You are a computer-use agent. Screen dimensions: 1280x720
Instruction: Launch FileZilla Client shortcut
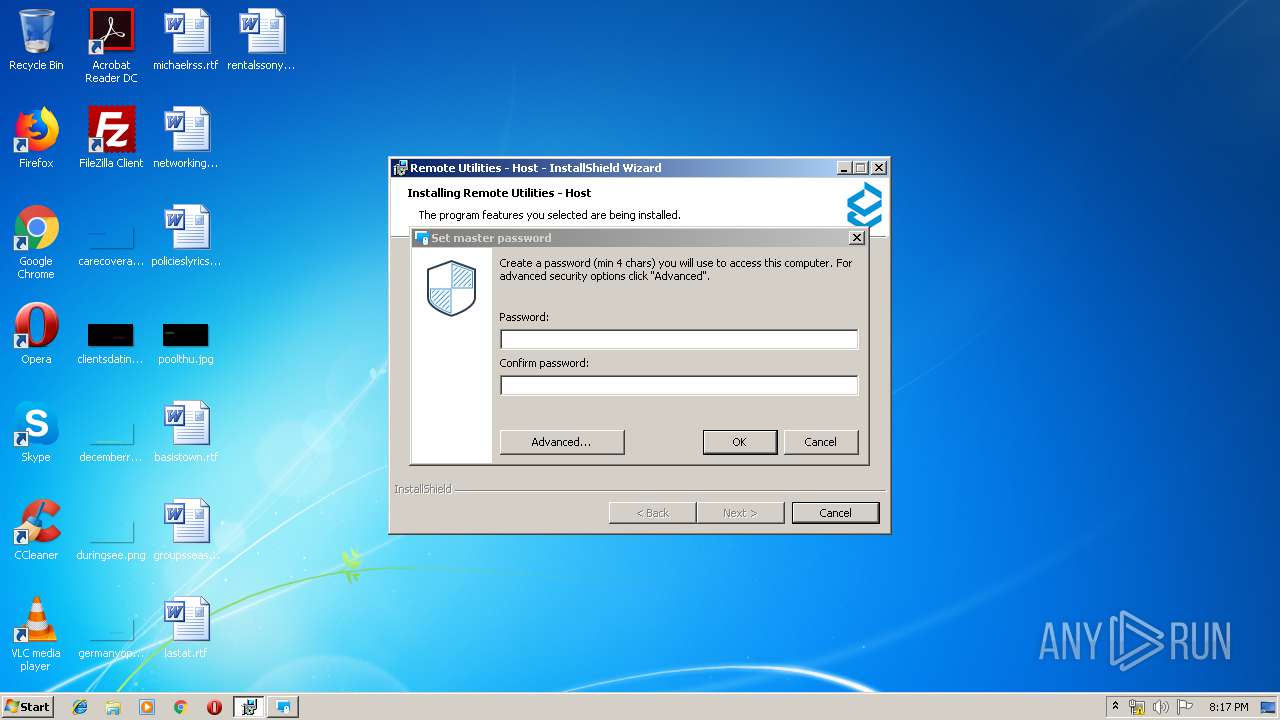tap(111, 138)
